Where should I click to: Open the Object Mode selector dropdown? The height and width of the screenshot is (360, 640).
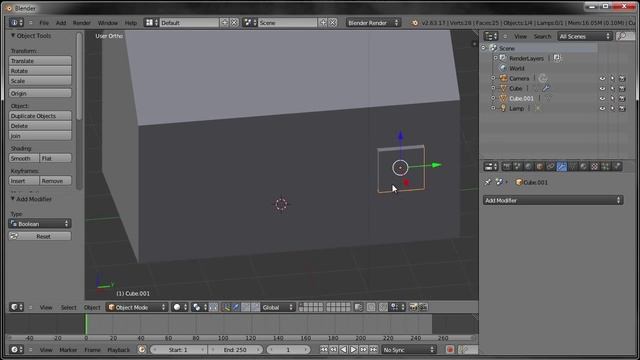pyautogui.click(x=137, y=307)
